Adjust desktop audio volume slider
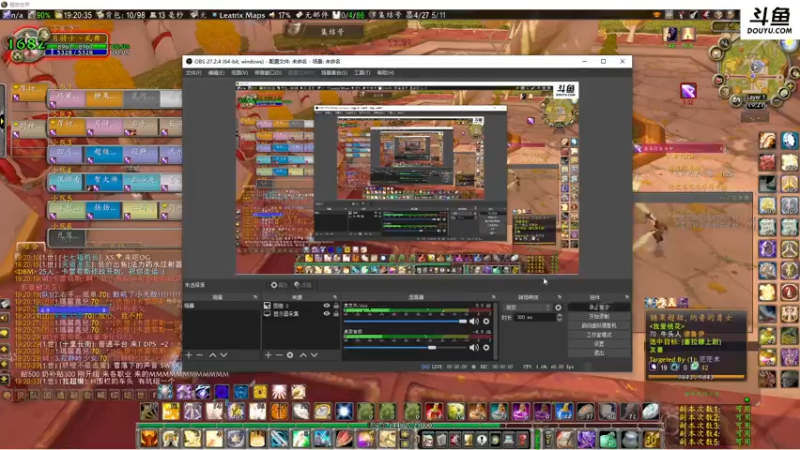800x450 pixels. pos(406,347)
